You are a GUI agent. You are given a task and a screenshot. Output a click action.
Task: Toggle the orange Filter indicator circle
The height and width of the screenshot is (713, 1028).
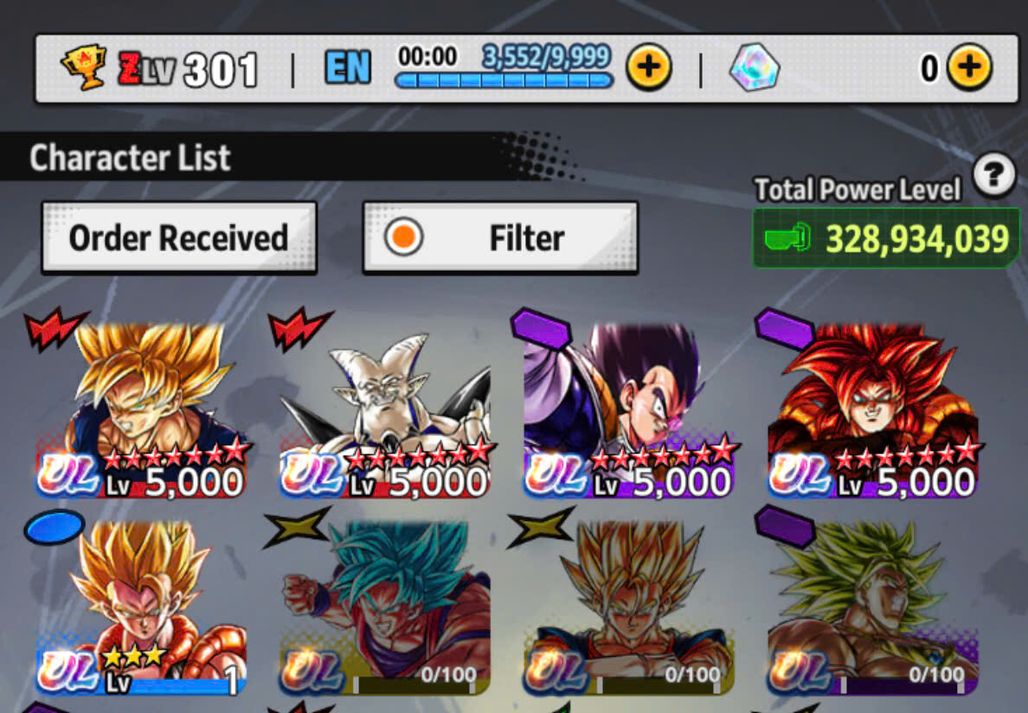[403, 237]
